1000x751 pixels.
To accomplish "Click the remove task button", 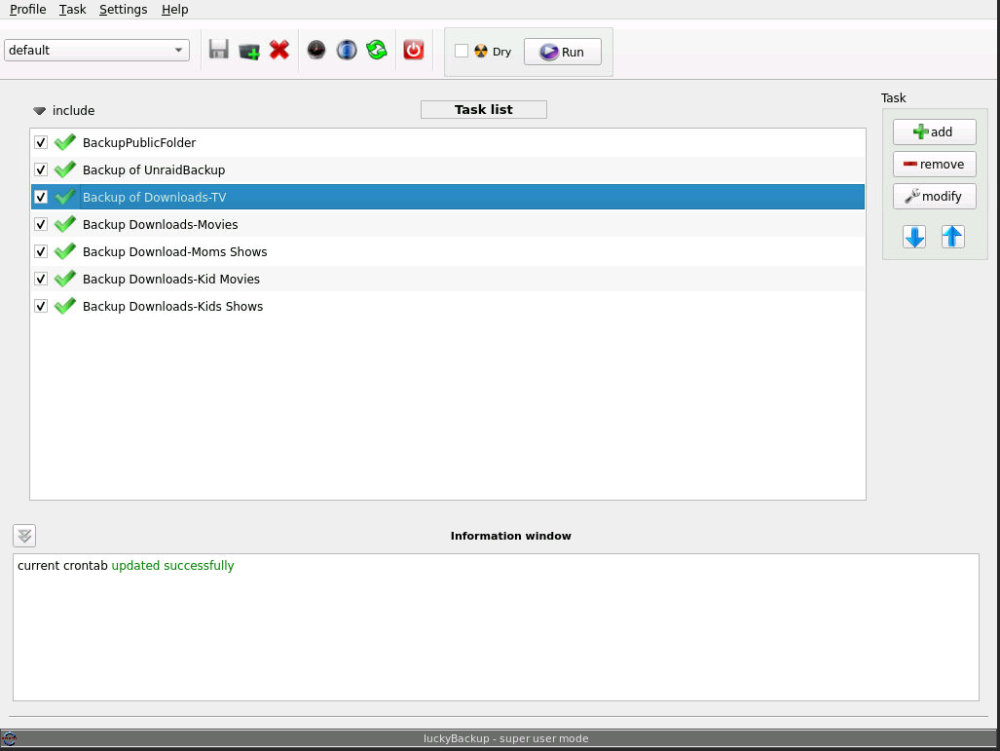I will coord(934,164).
